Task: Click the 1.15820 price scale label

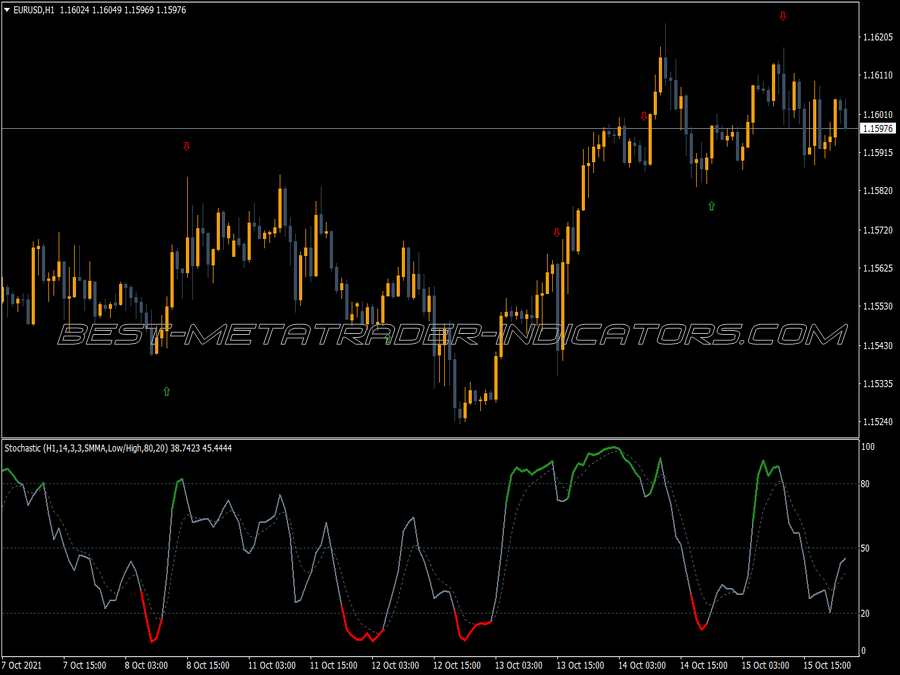Action: click(878, 191)
